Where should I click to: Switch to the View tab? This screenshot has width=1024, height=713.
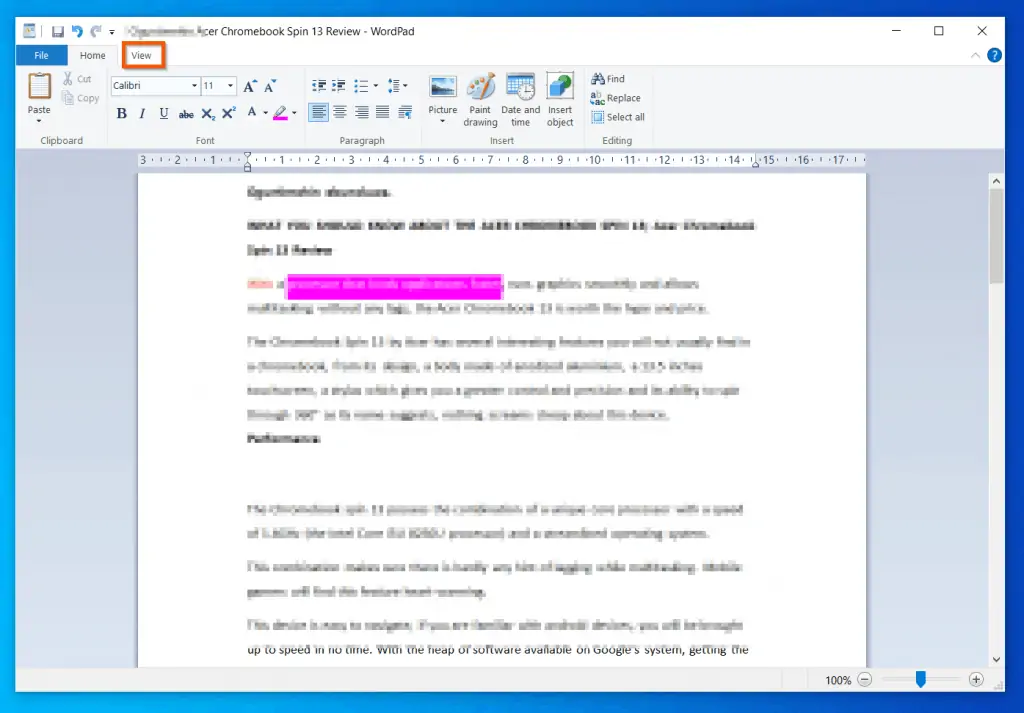tap(142, 55)
